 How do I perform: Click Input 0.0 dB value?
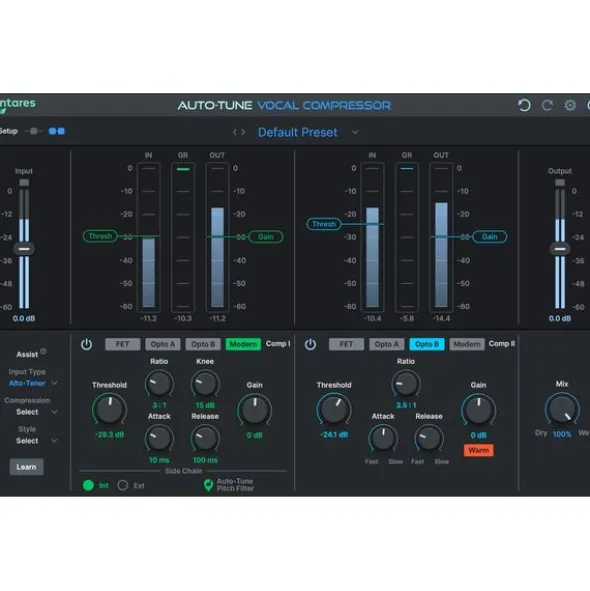tap(24, 318)
